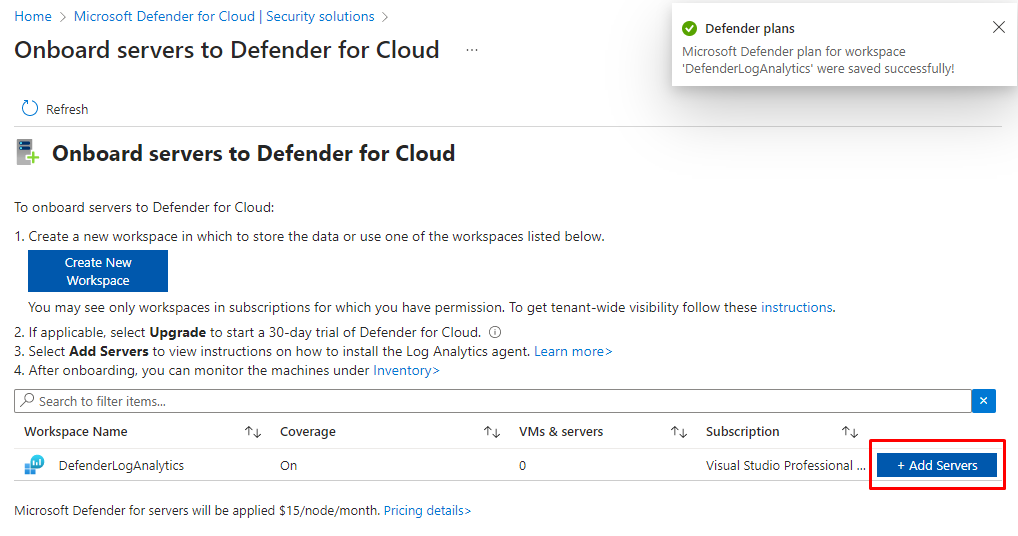This screenshot has width=1018, height=536.
Task: Open the Learn more link
Action: pyautogui.click(x=573, y=352)
